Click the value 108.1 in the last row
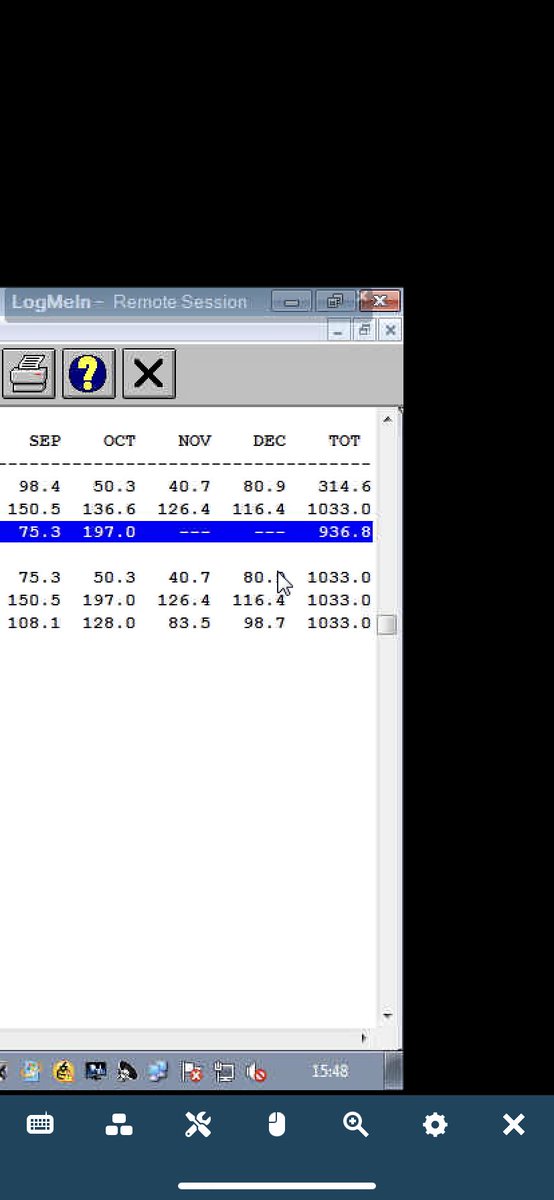This screenshot has width=554, height=1200. click(34, 623)
